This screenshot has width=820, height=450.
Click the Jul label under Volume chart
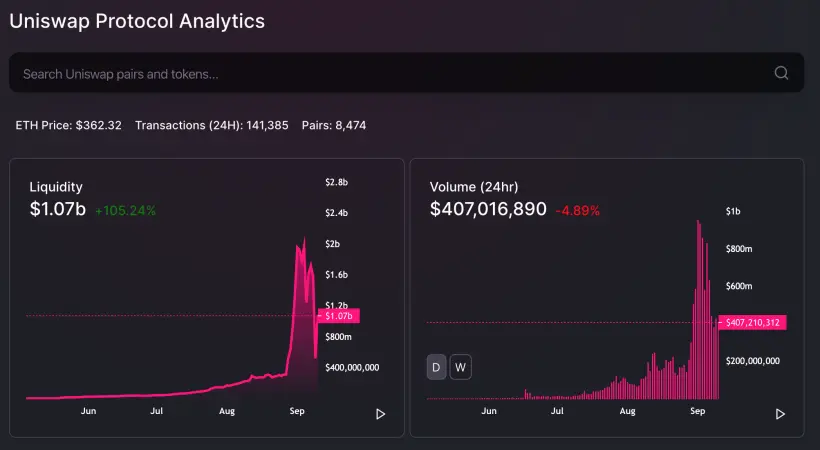[x=557, y=411]
